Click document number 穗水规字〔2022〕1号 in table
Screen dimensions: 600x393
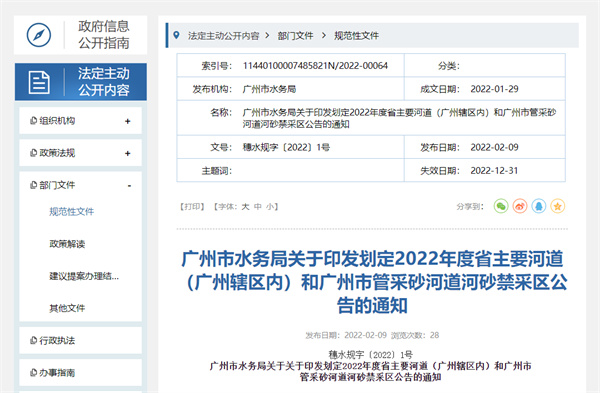(286, 147)
